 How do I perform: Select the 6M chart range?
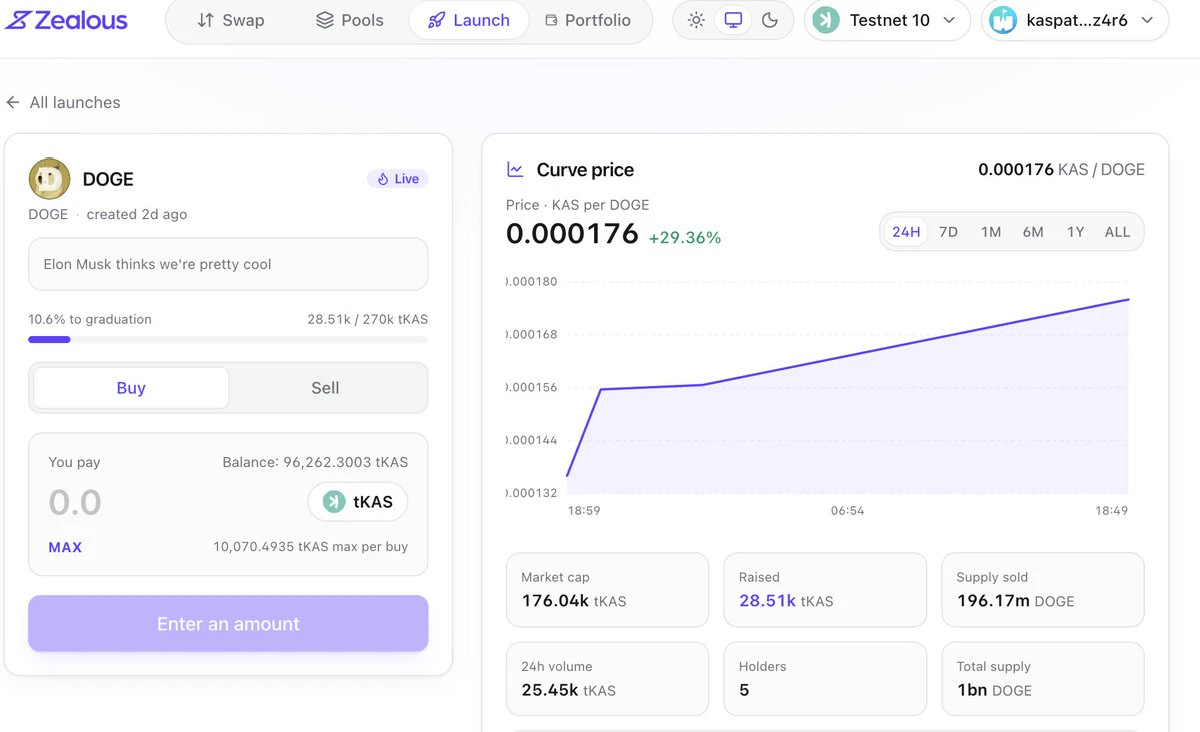[x=1033, y=232]
